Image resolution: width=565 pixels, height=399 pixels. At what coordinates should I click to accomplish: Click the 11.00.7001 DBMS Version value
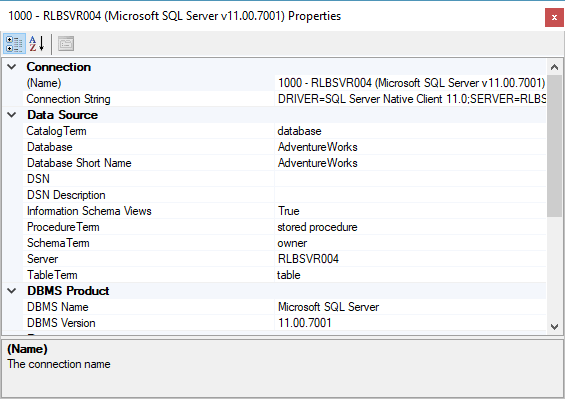(304, 323)
